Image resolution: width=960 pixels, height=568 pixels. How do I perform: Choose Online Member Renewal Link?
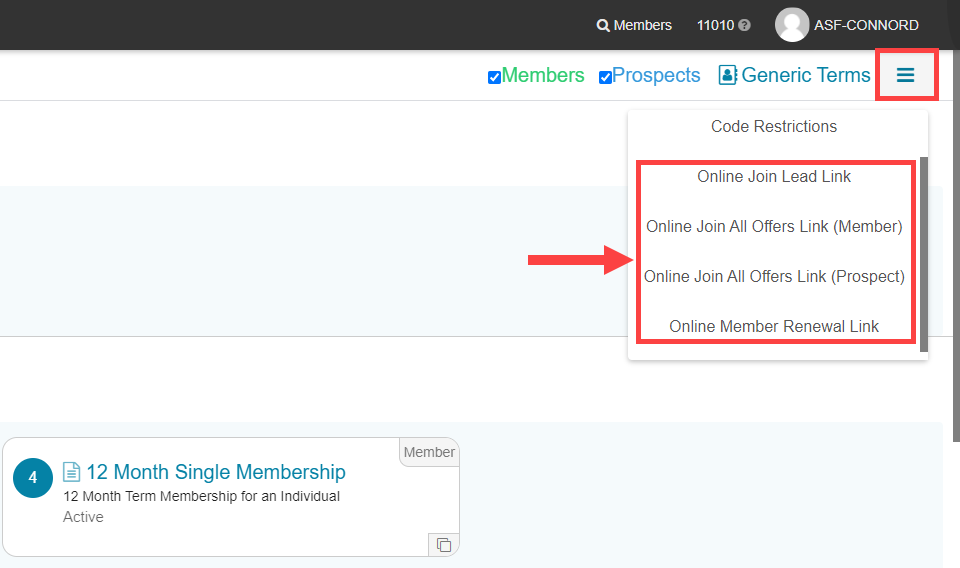[774, 326]
